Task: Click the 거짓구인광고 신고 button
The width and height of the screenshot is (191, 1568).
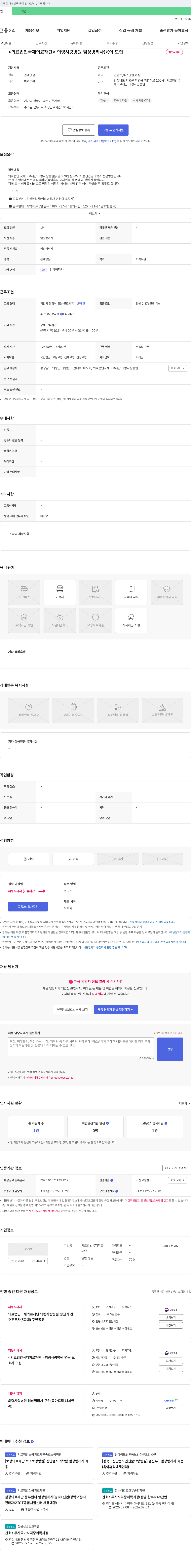Action: point(176,1168)
